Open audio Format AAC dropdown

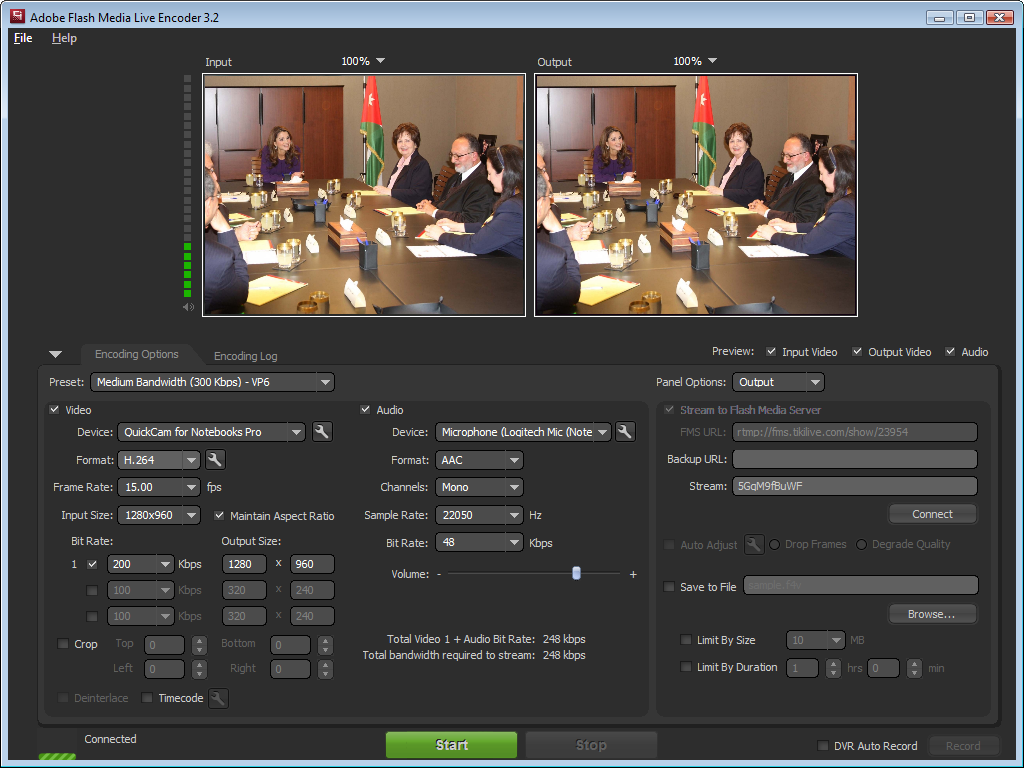pos(479,460)
